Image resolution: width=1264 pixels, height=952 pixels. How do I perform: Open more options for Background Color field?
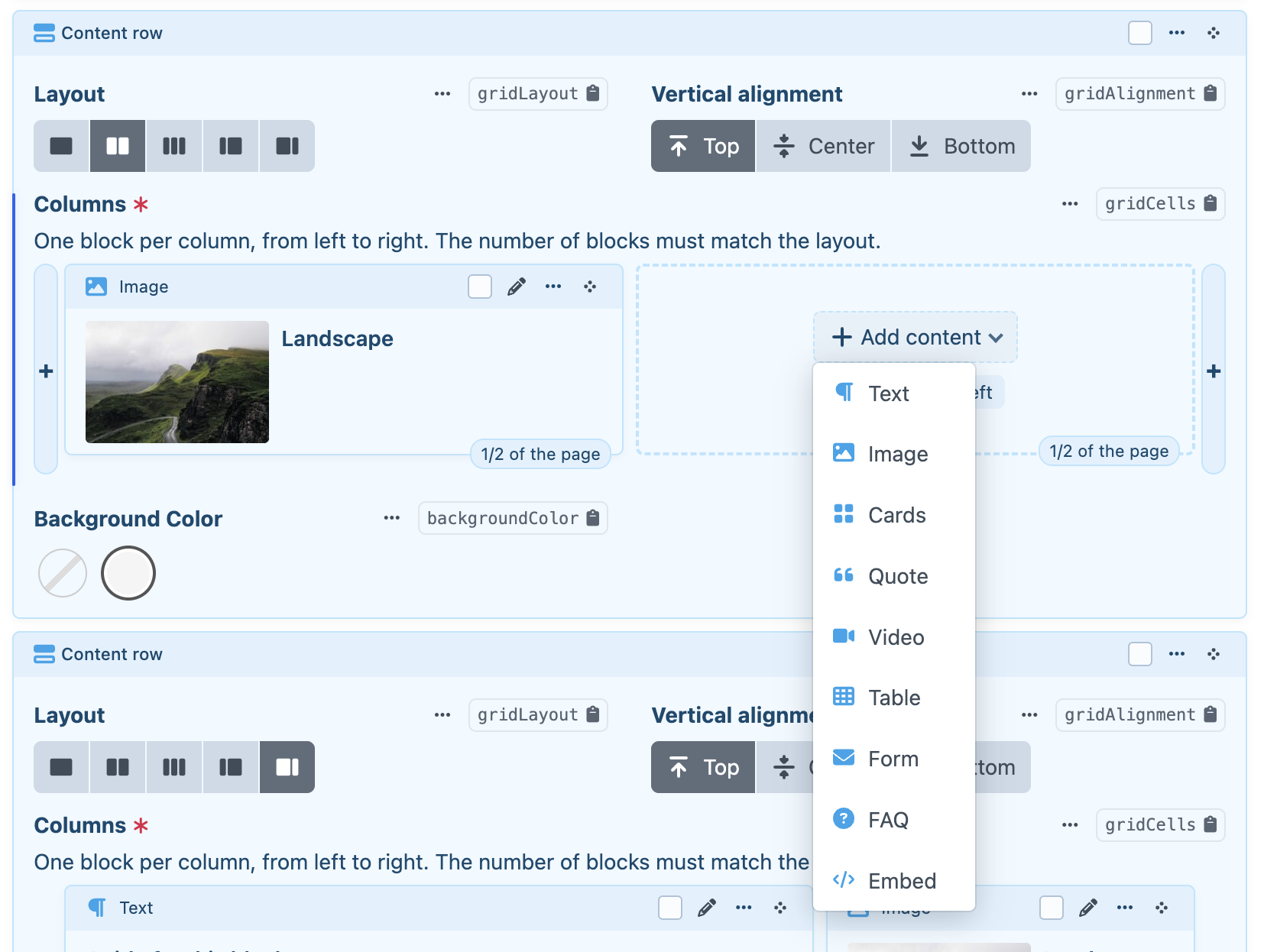pyautogui.click(x=392, y=518)
